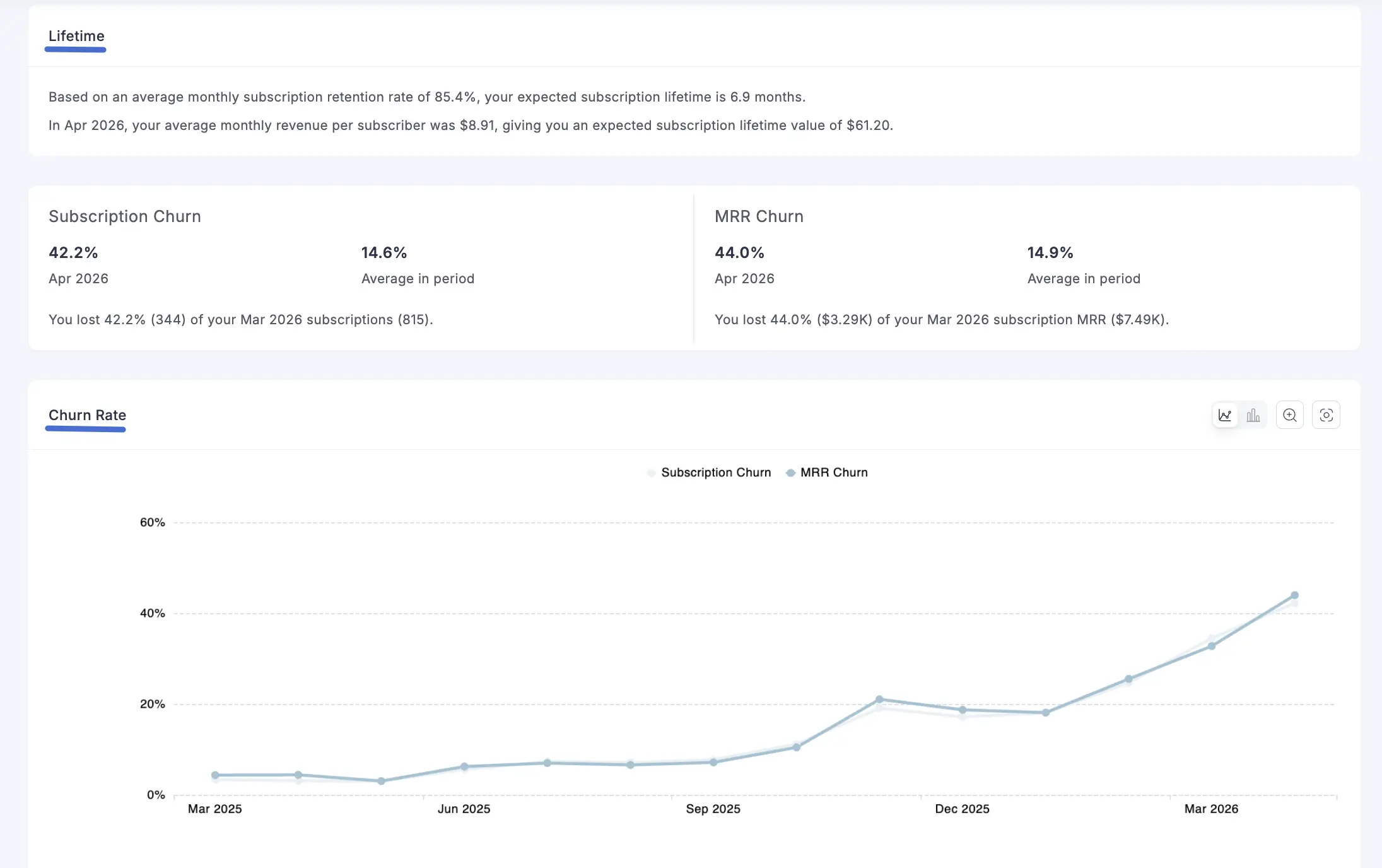Click the screenshot capture chart icon
The width and height of the screenshot is (1382, 868).
(x=1326, y=415)
